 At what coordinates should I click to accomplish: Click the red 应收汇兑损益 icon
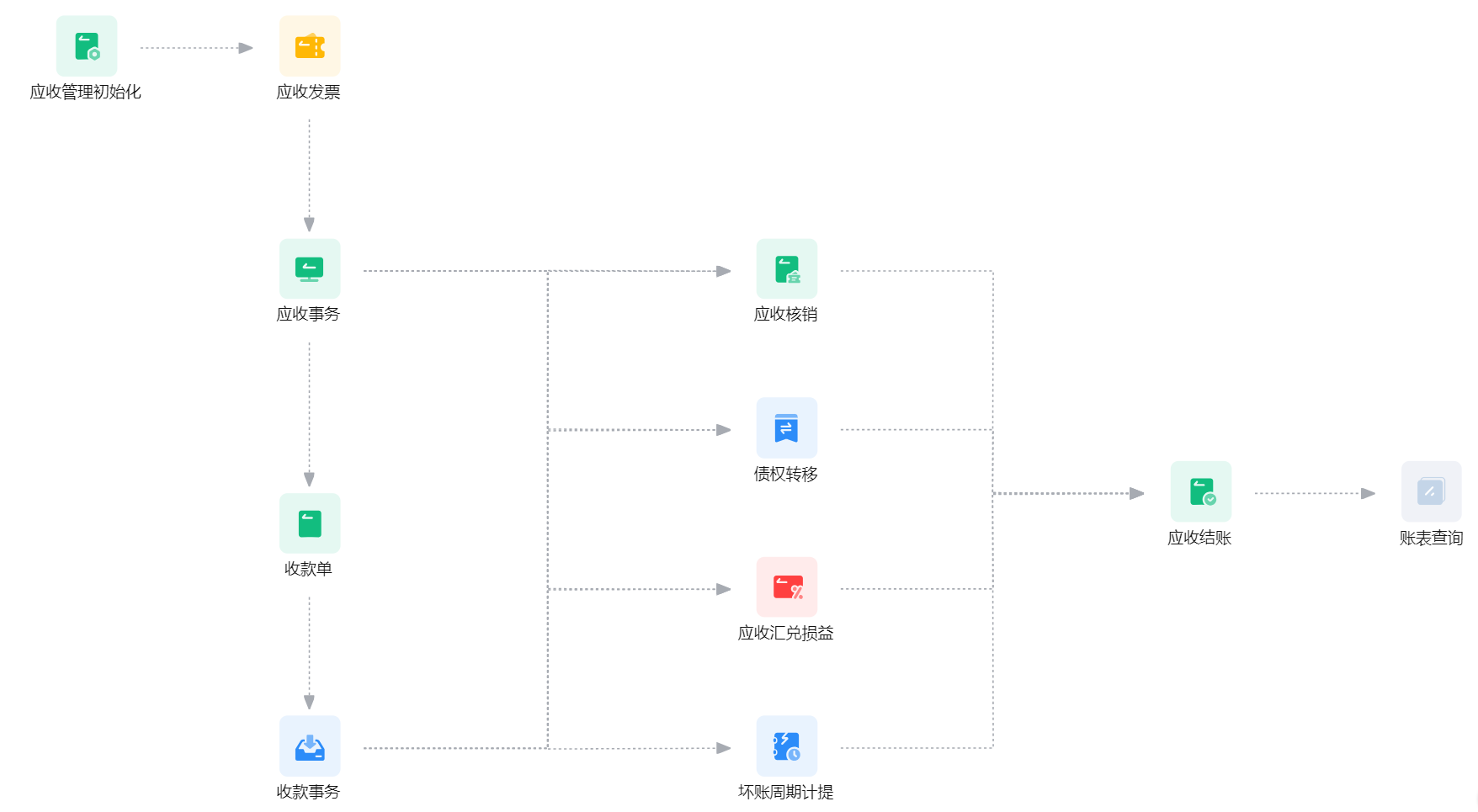787,587
